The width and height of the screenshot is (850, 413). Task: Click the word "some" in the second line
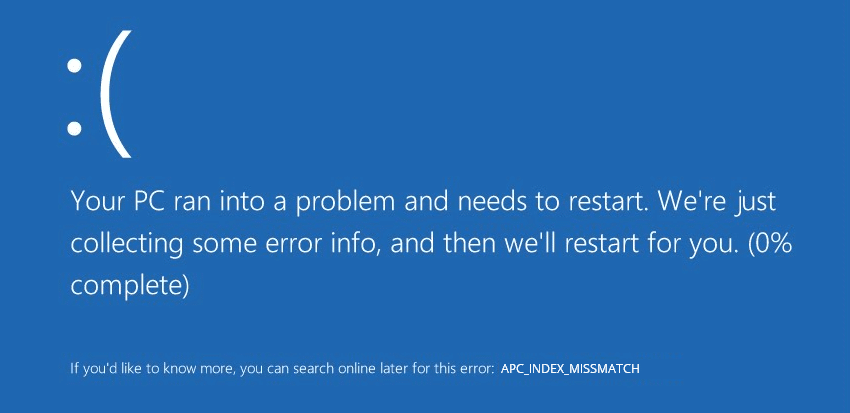[x=221, y=246]
